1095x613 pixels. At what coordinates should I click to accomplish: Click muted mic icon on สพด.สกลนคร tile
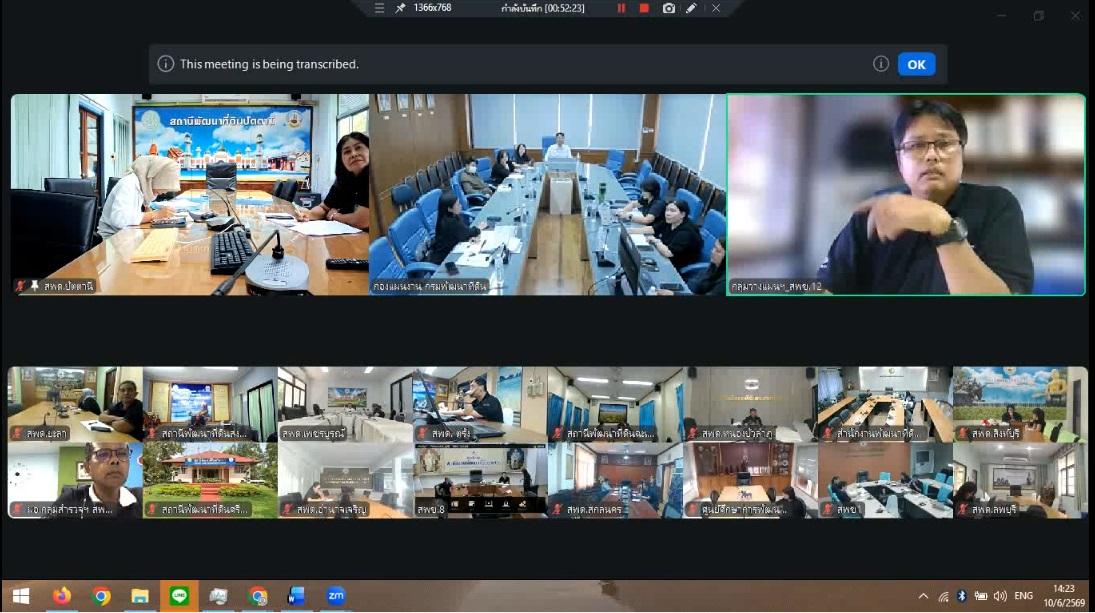(x=557, y=510)
